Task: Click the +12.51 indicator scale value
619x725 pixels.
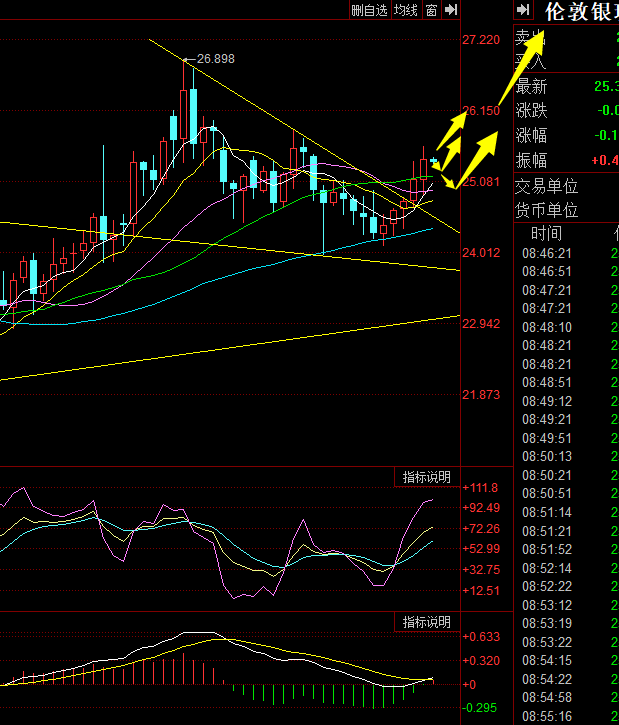Action: click(x=481, y=590)
